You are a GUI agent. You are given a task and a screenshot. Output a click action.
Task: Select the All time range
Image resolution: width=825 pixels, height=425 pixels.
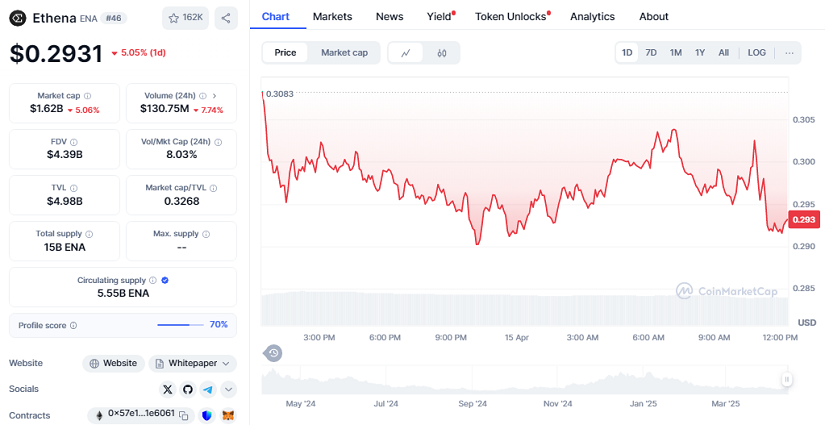pyautogui.click(x=723, y=53)
